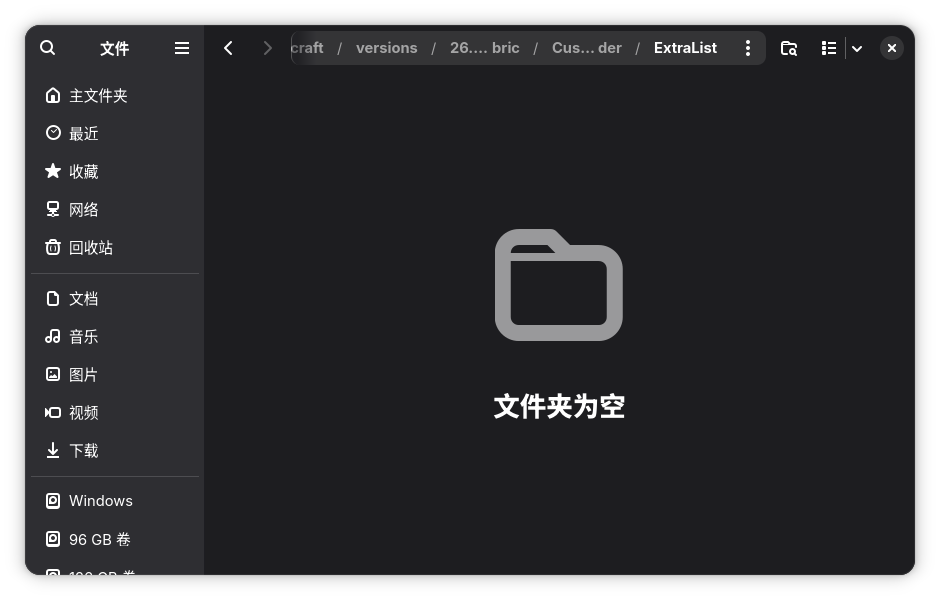The width and height of the screenshot is (940, 600).
Task: Open path bar three-dot menu
Action: 748,48
